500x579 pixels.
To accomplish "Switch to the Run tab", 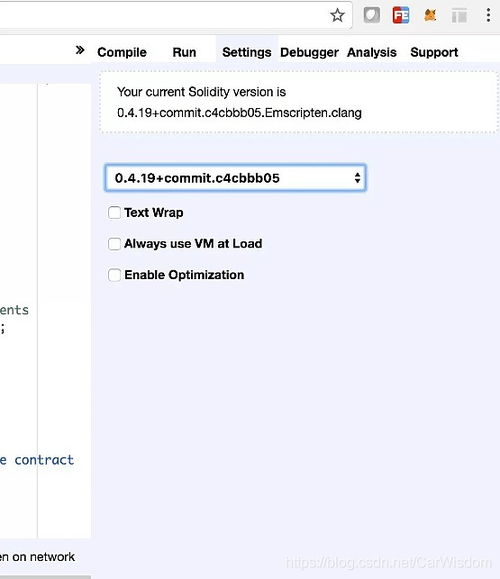I will pyautogui.click(x=184, y=52).
